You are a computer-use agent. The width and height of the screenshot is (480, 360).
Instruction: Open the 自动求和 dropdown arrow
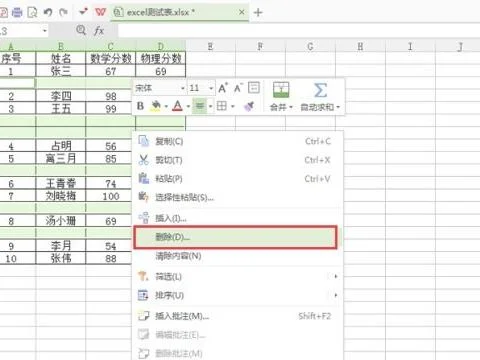[x=338, y=107]
